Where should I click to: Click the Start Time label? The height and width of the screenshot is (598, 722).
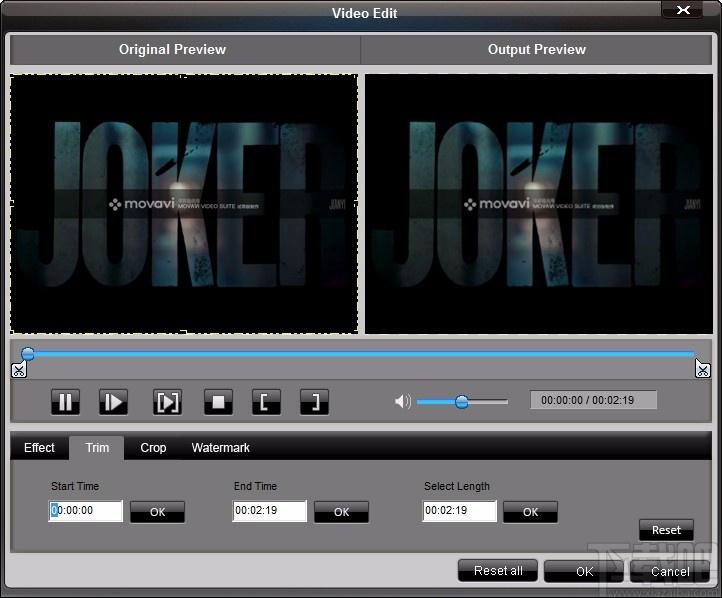(x=75, y=486)
